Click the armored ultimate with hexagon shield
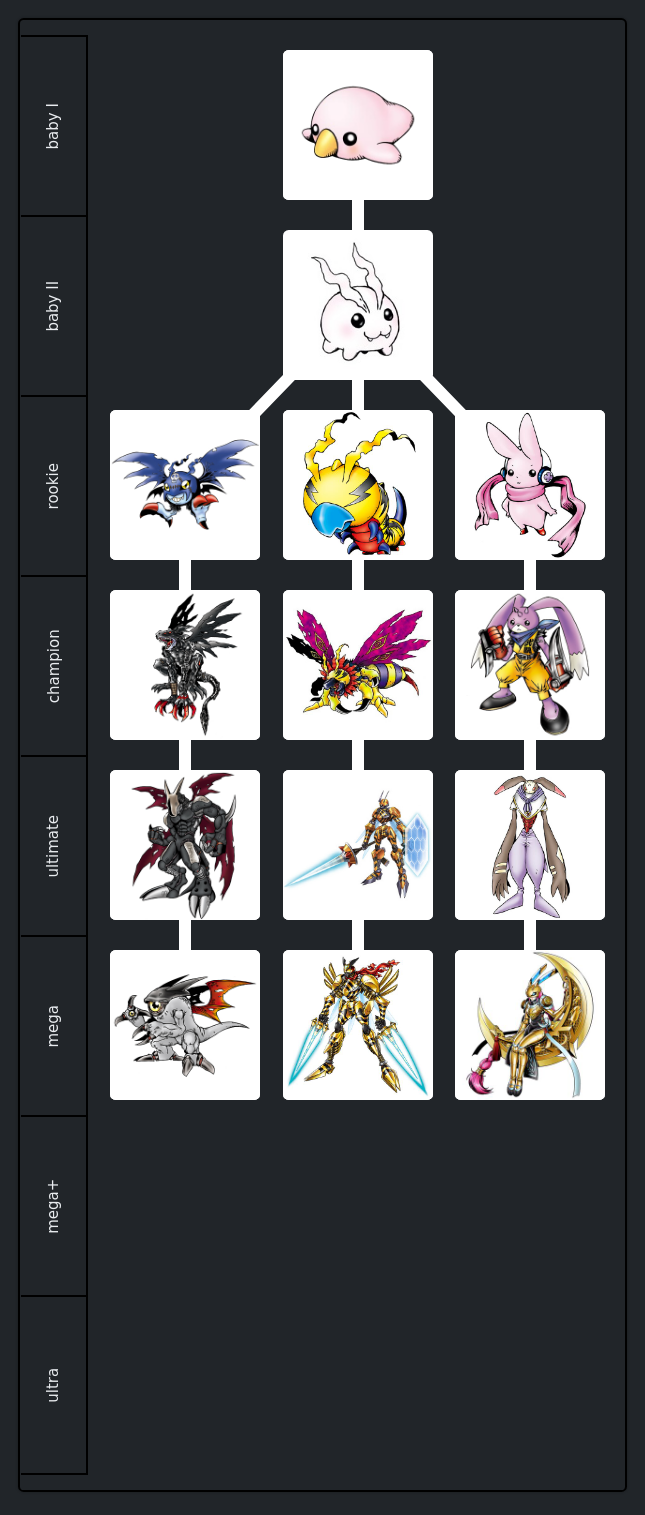This screenshot has width=645, height=1515. click(x=358, y=845)
